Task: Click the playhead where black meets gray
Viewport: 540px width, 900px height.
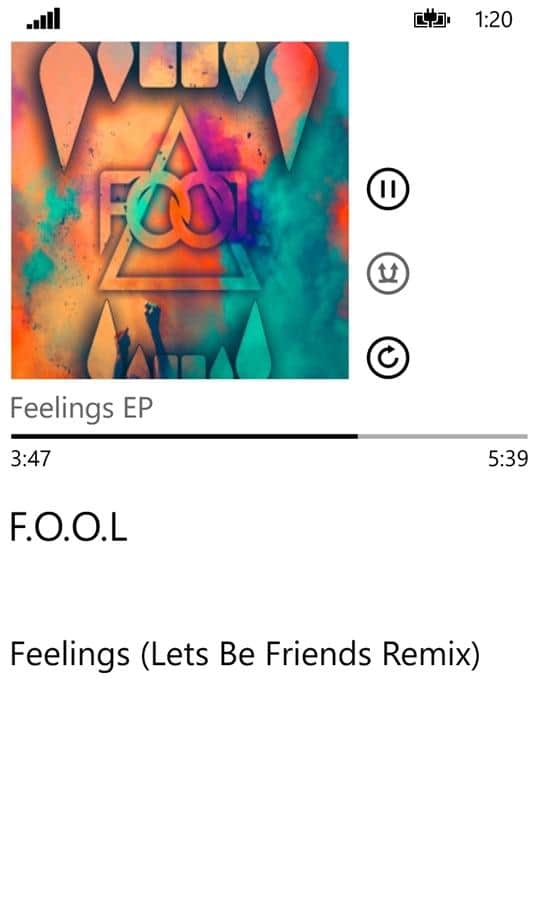Action: [x=358, y=437]
